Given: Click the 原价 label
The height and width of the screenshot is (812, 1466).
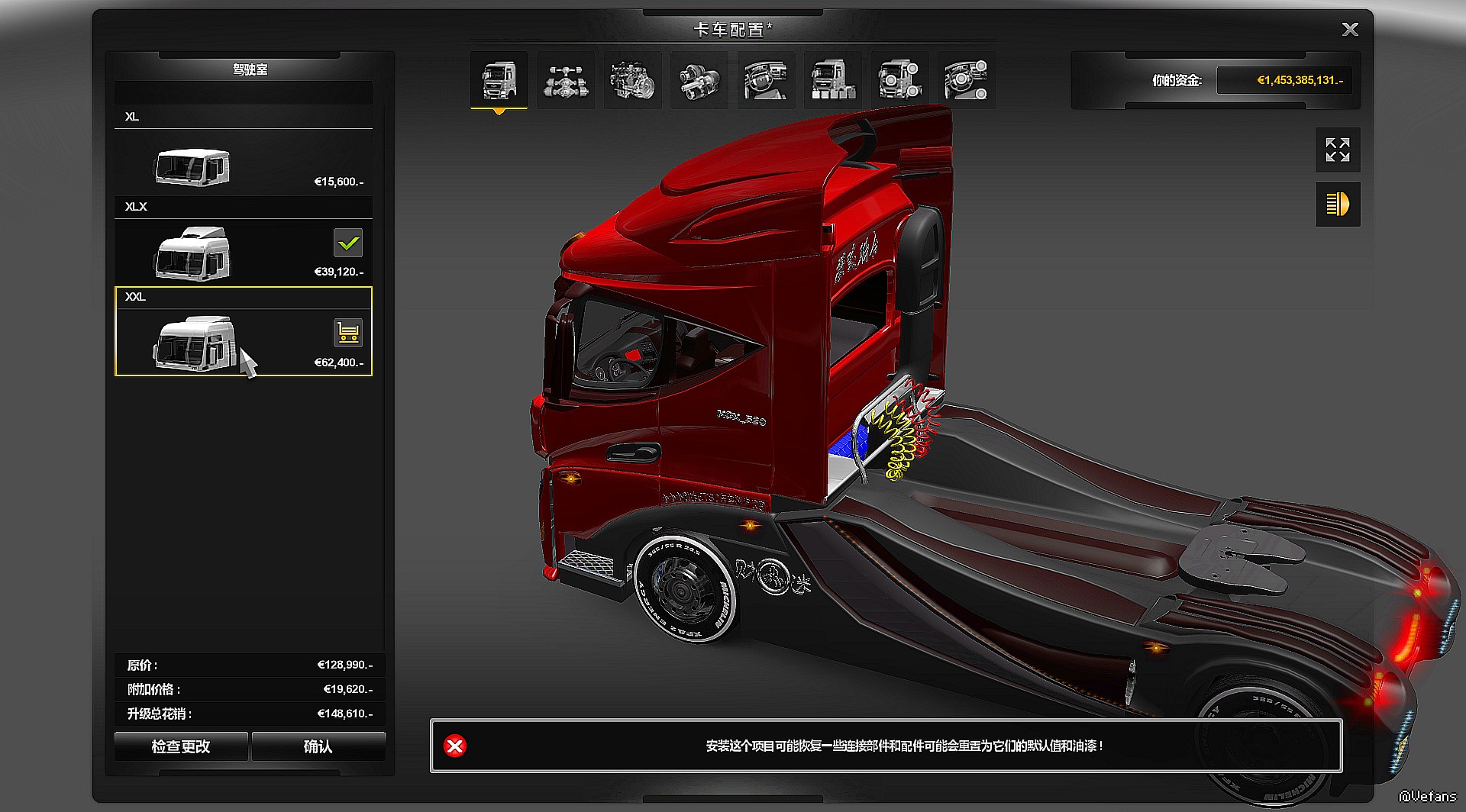Looking at the screenshot, I should click(143, 665).
